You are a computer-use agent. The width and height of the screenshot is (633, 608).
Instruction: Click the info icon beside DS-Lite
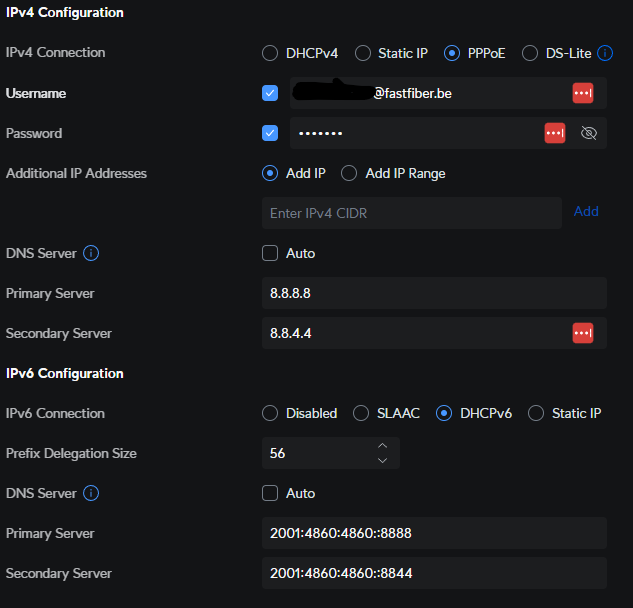(x=605, y=53)
